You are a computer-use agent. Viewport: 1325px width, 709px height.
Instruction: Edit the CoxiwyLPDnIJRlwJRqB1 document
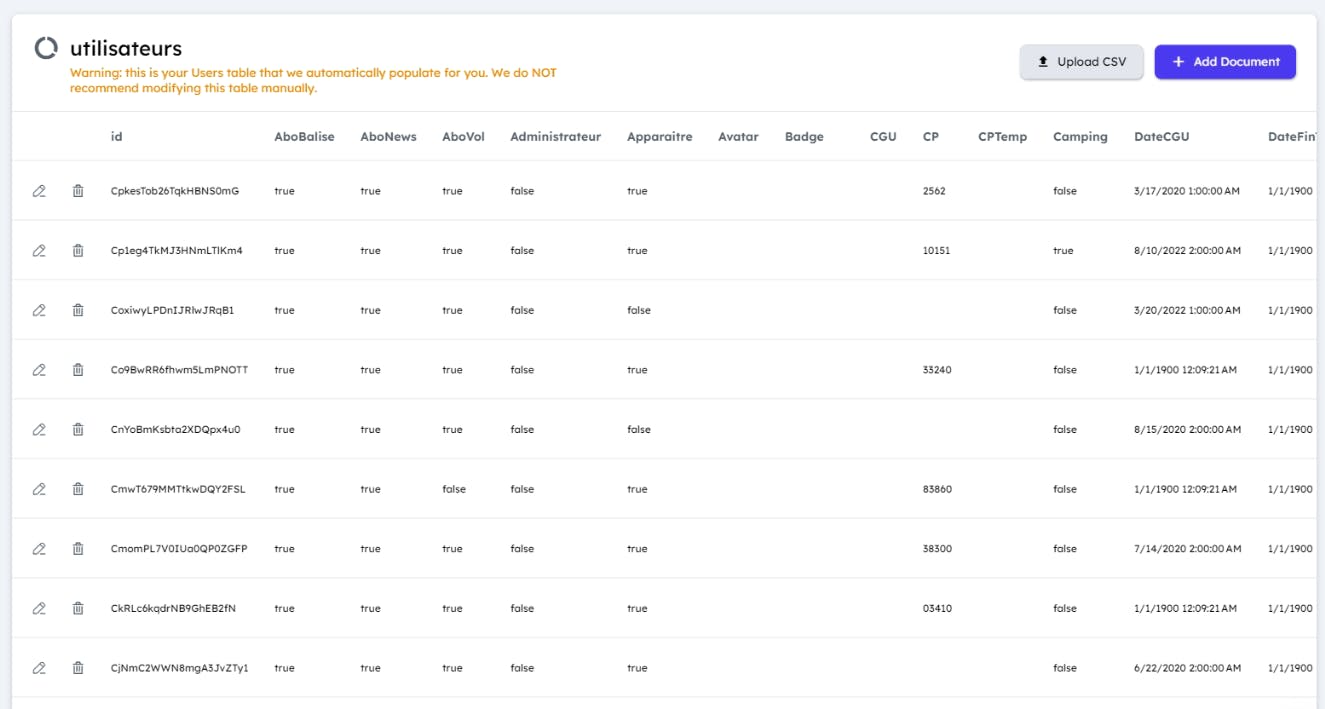39,310
